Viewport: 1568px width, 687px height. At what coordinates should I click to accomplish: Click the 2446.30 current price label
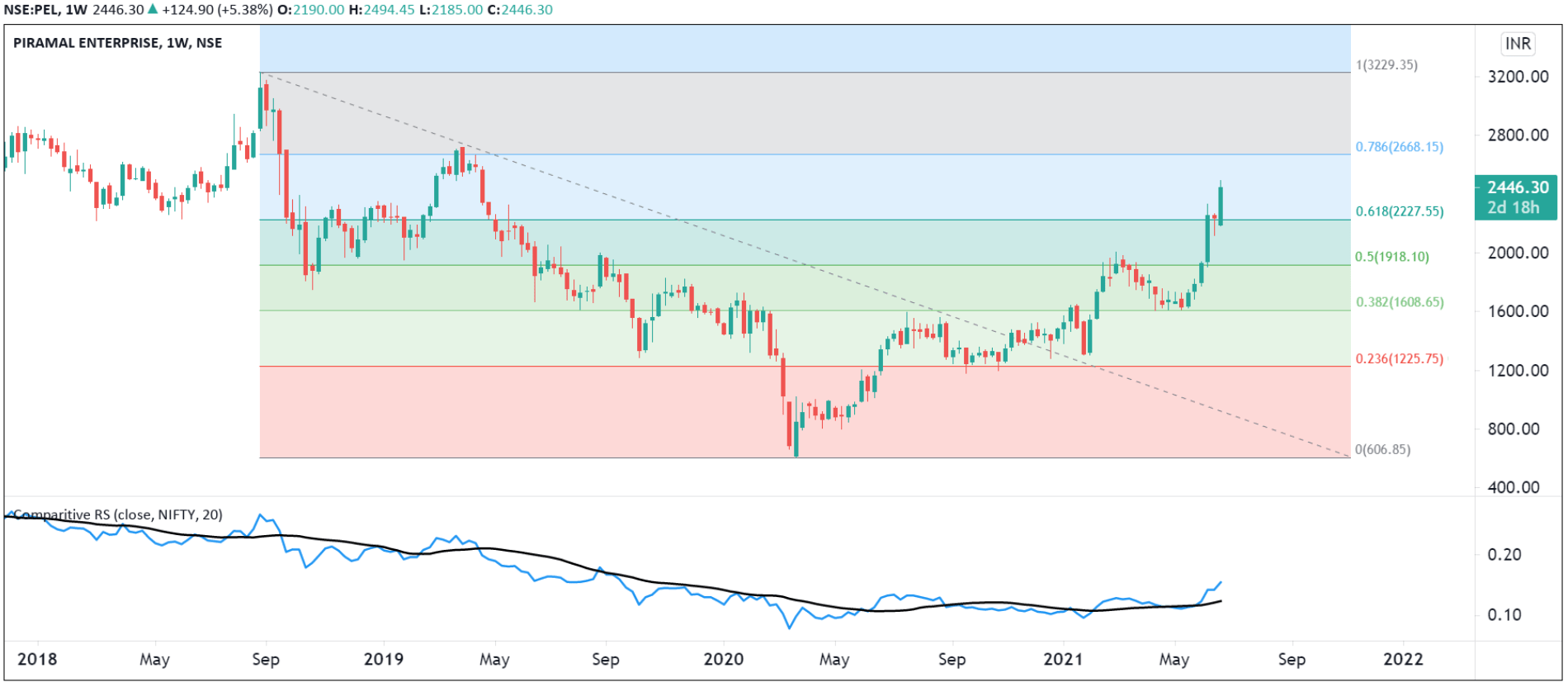(1516, 197)
